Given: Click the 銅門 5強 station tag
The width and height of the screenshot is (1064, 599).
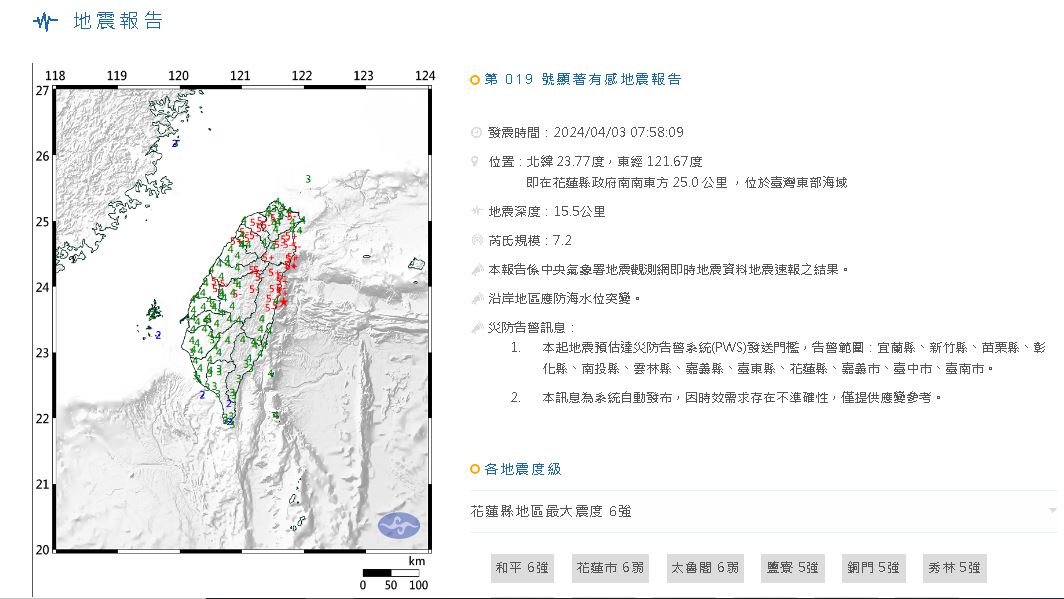Looking at the screenshot, I should 873,569.
